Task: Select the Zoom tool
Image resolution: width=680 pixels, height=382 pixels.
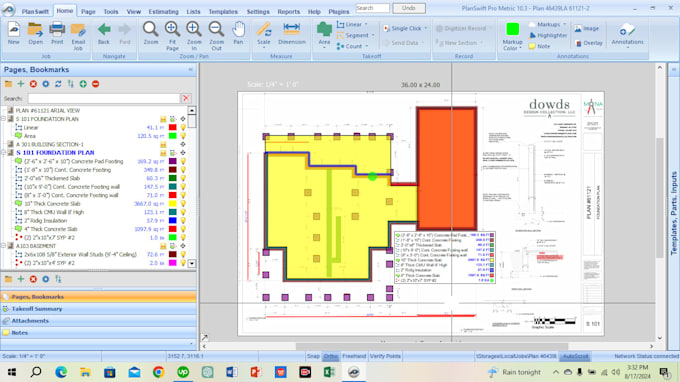Action: pyautogui.click(x=150, y=33)
